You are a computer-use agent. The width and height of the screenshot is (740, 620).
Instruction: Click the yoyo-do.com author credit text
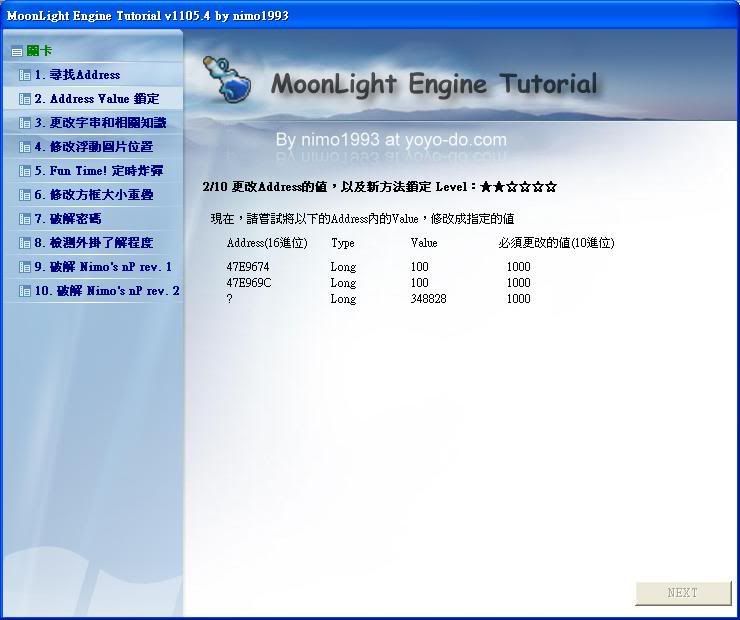point(391,140)
